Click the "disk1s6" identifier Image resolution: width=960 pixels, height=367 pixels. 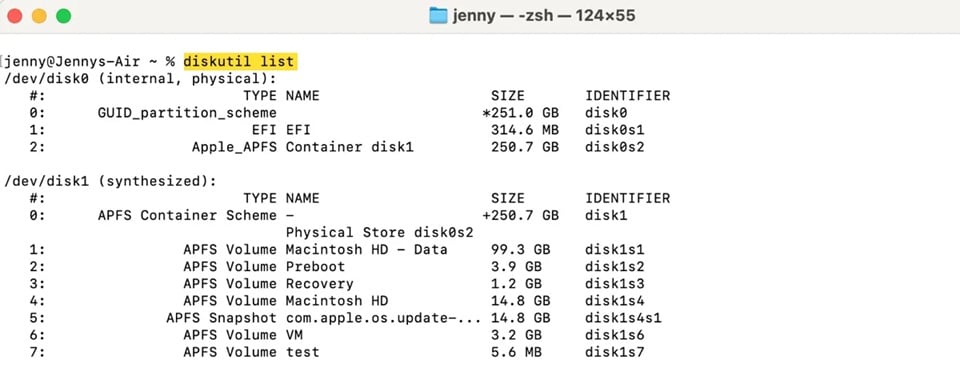coord(615,335)
